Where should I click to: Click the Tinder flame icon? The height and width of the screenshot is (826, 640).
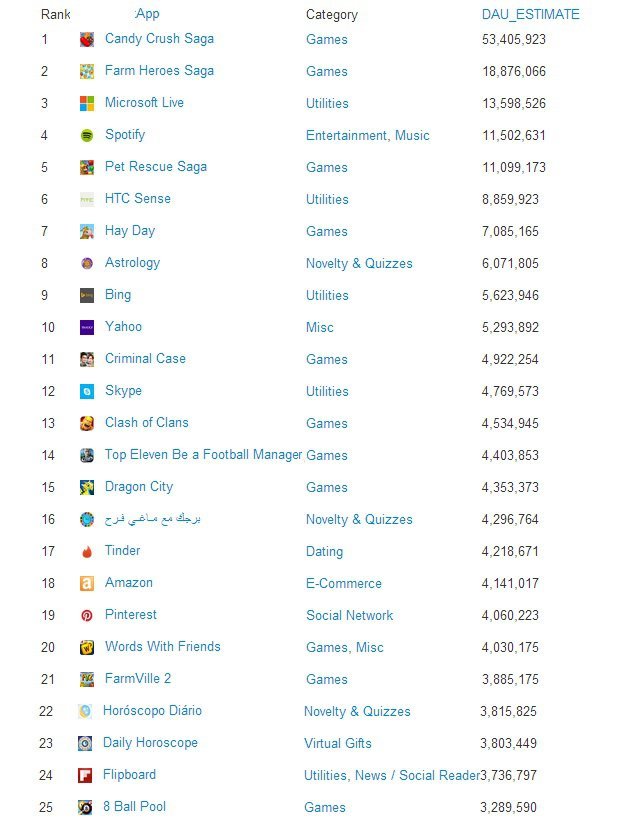coord(87,551)
